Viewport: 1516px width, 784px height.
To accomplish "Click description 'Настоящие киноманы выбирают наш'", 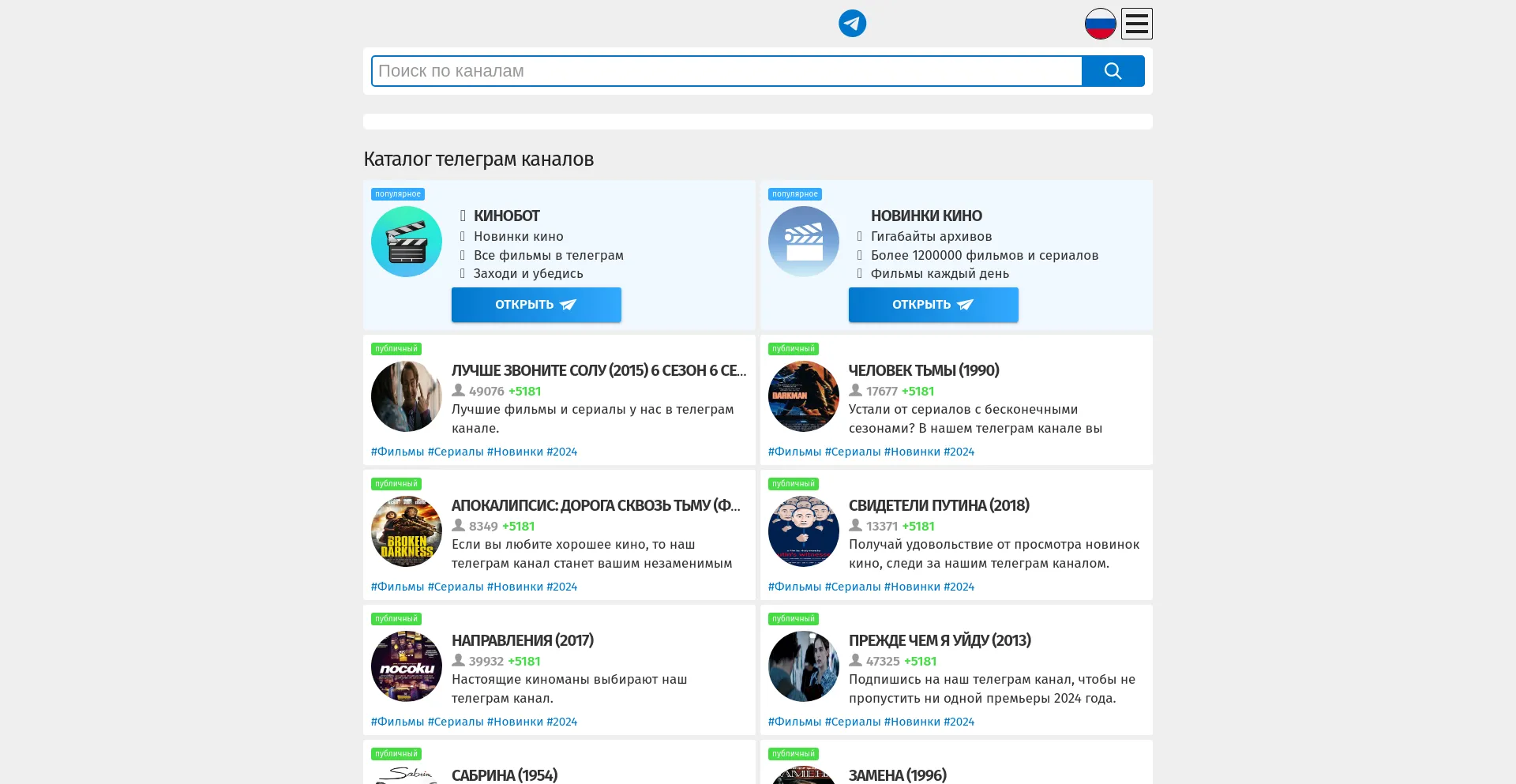I will [x=569, y=679].
